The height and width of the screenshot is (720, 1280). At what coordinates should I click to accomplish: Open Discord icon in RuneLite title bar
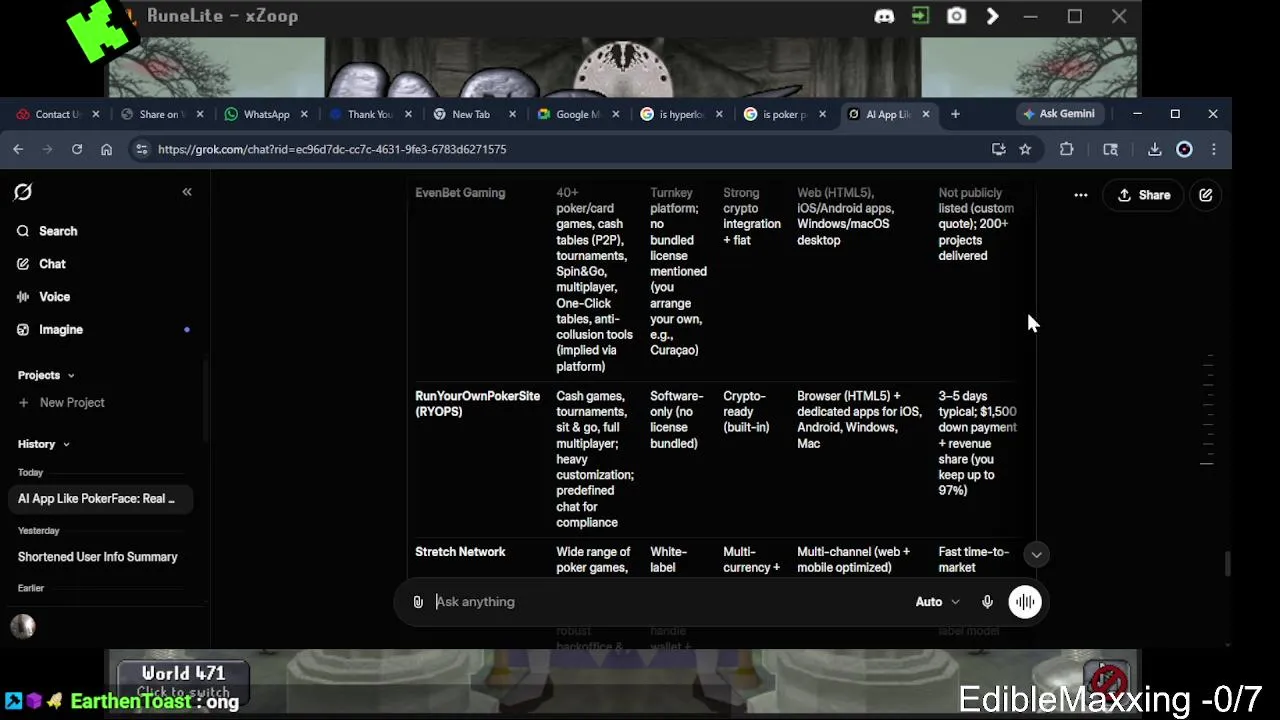884,16
